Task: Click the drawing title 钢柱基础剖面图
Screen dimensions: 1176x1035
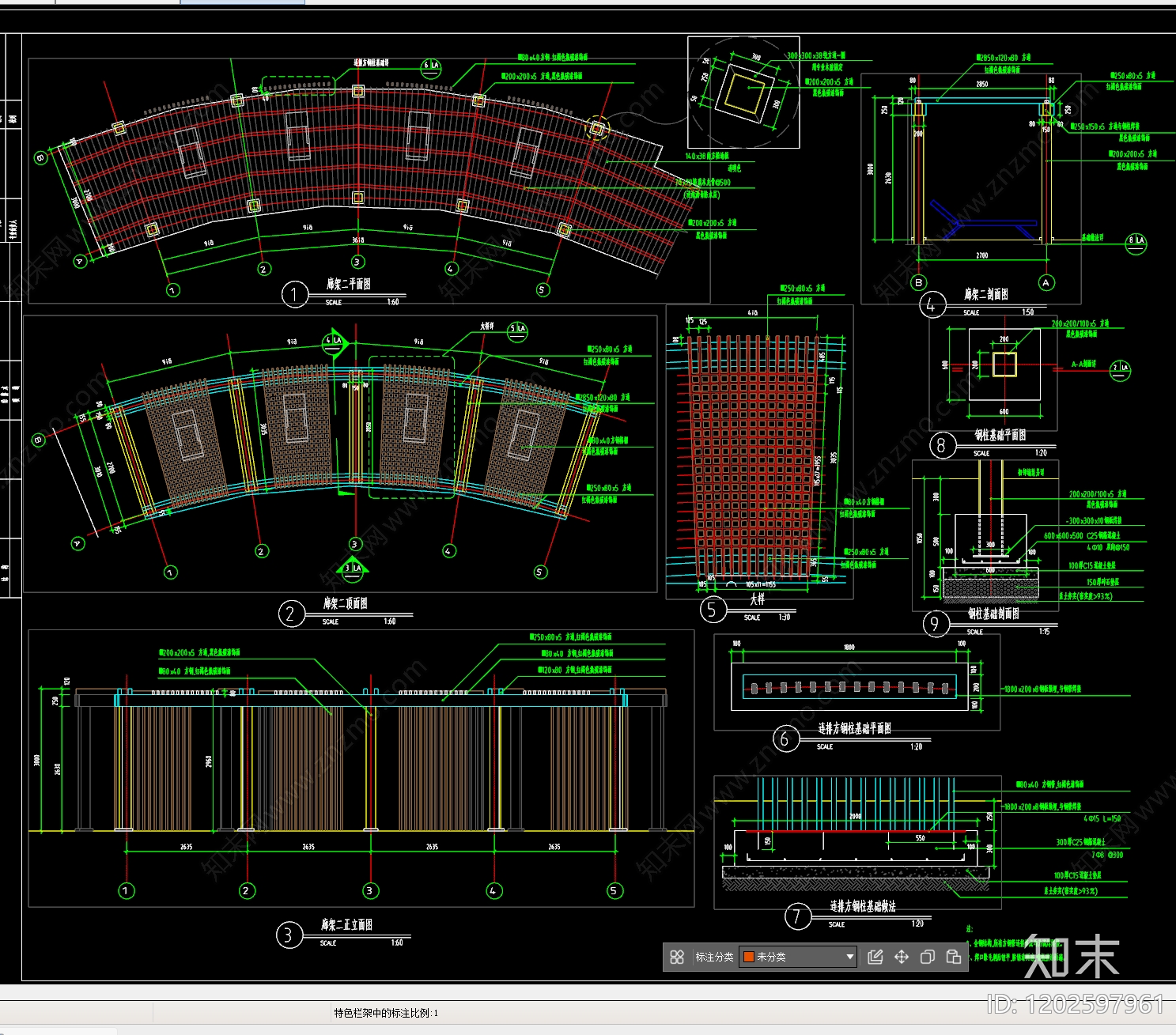Action: 993,614
